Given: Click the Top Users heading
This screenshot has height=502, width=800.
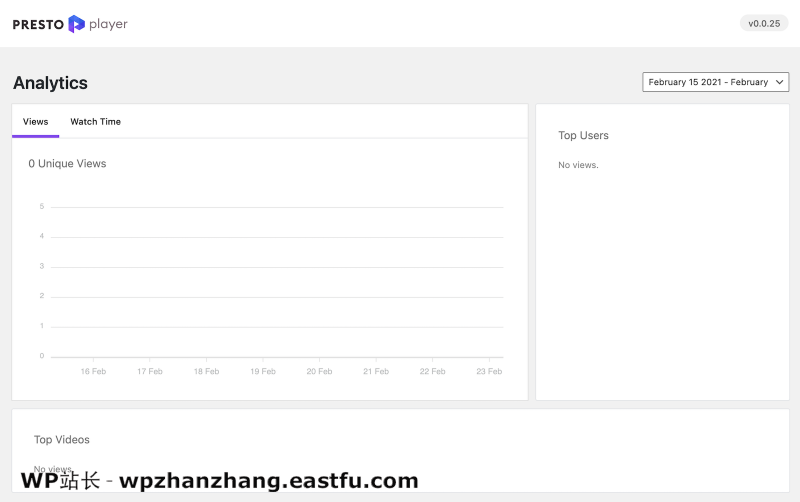Looking at the screenshot, I should [583, 135].
